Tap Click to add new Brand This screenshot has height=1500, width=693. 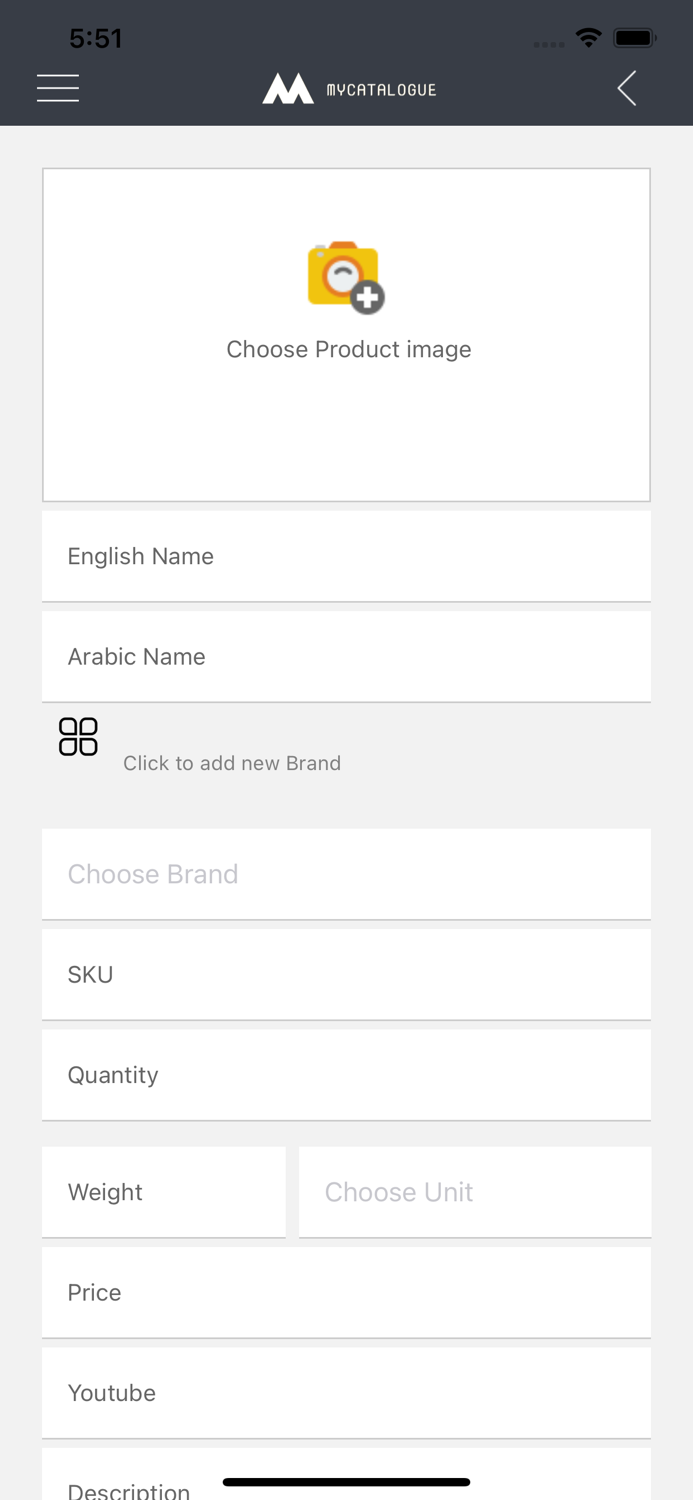click(232, 763)
